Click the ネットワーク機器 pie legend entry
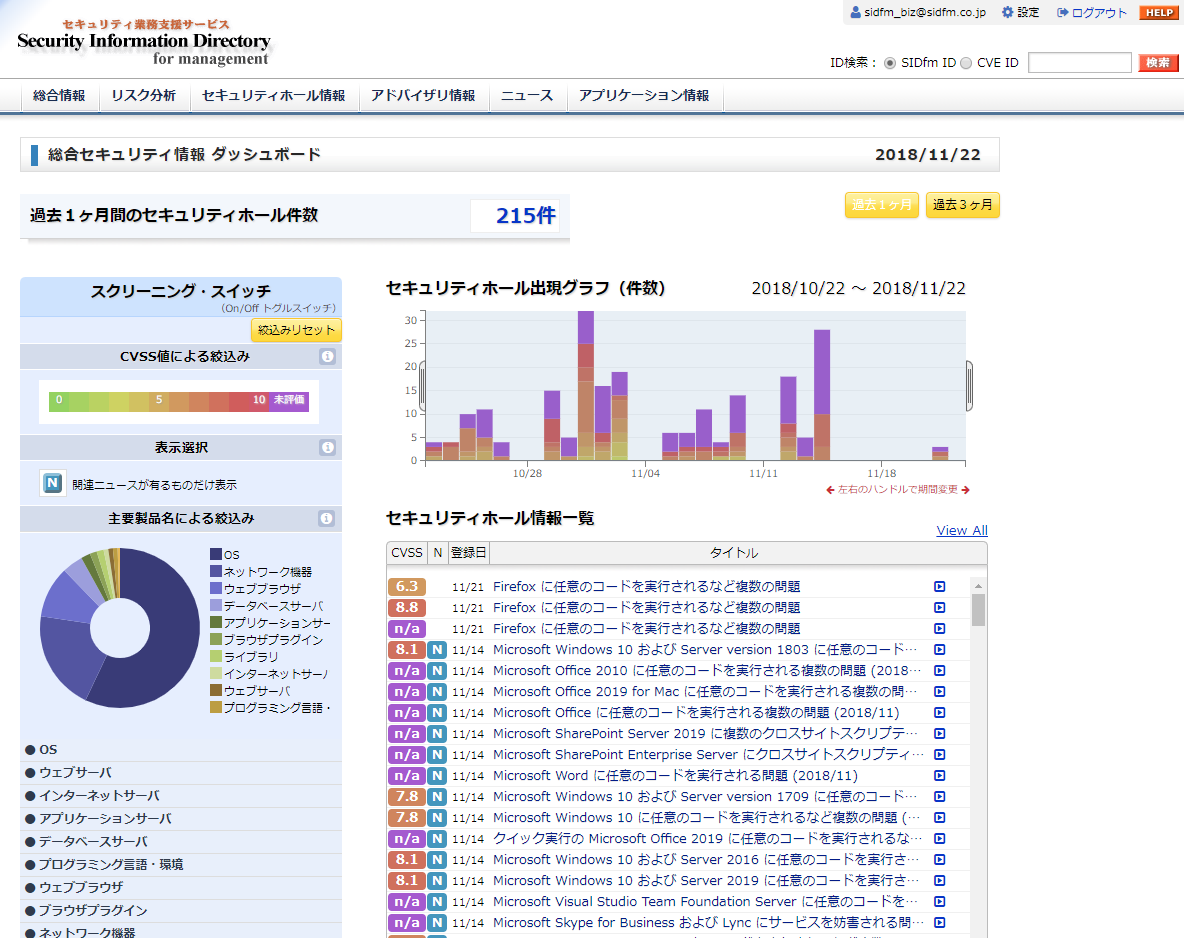This screenshot has width=1184, height=938. 261,572
